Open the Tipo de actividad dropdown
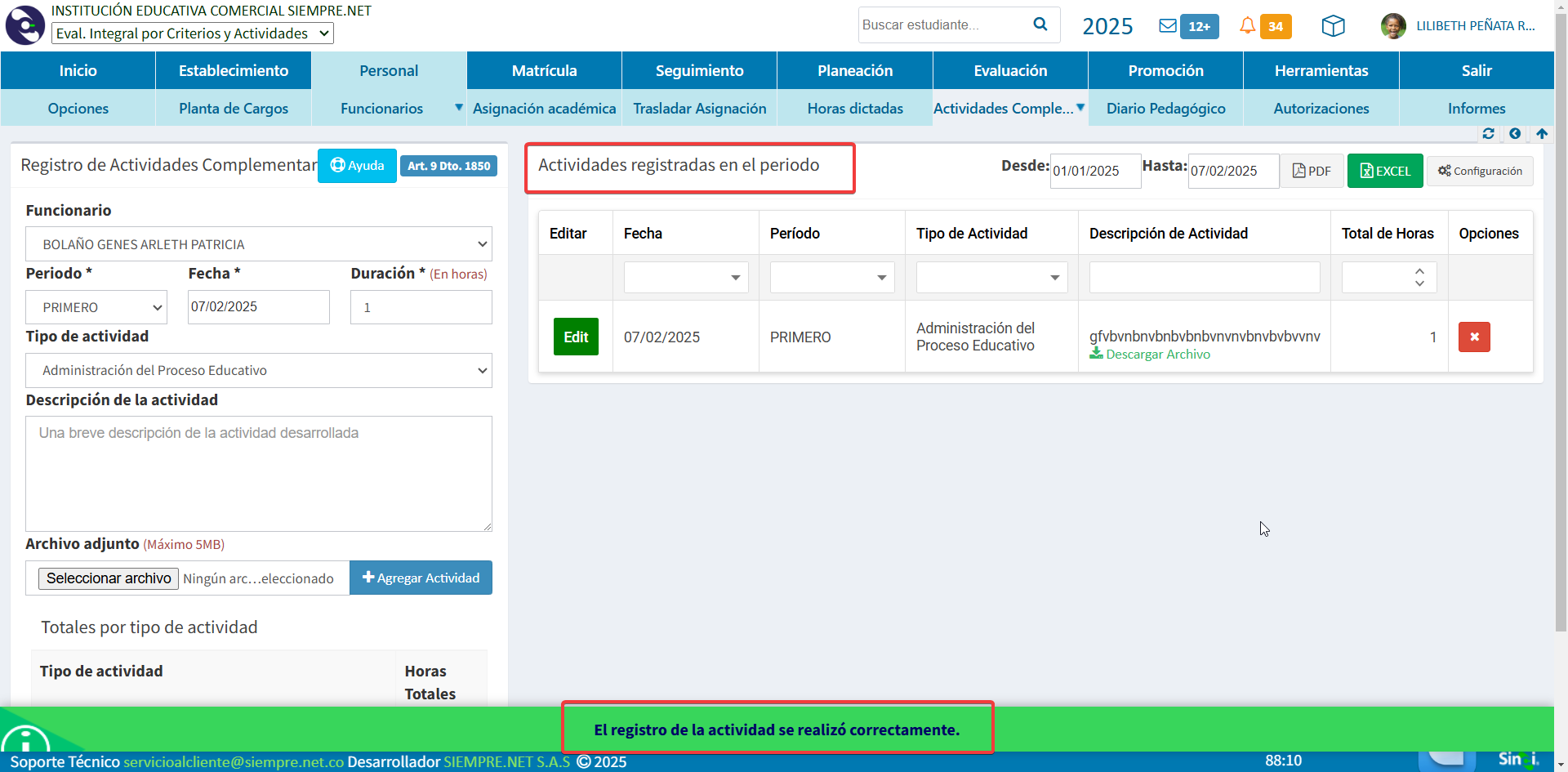The width and height of the screenshot is (1568, 772). (x=258, y=370)
